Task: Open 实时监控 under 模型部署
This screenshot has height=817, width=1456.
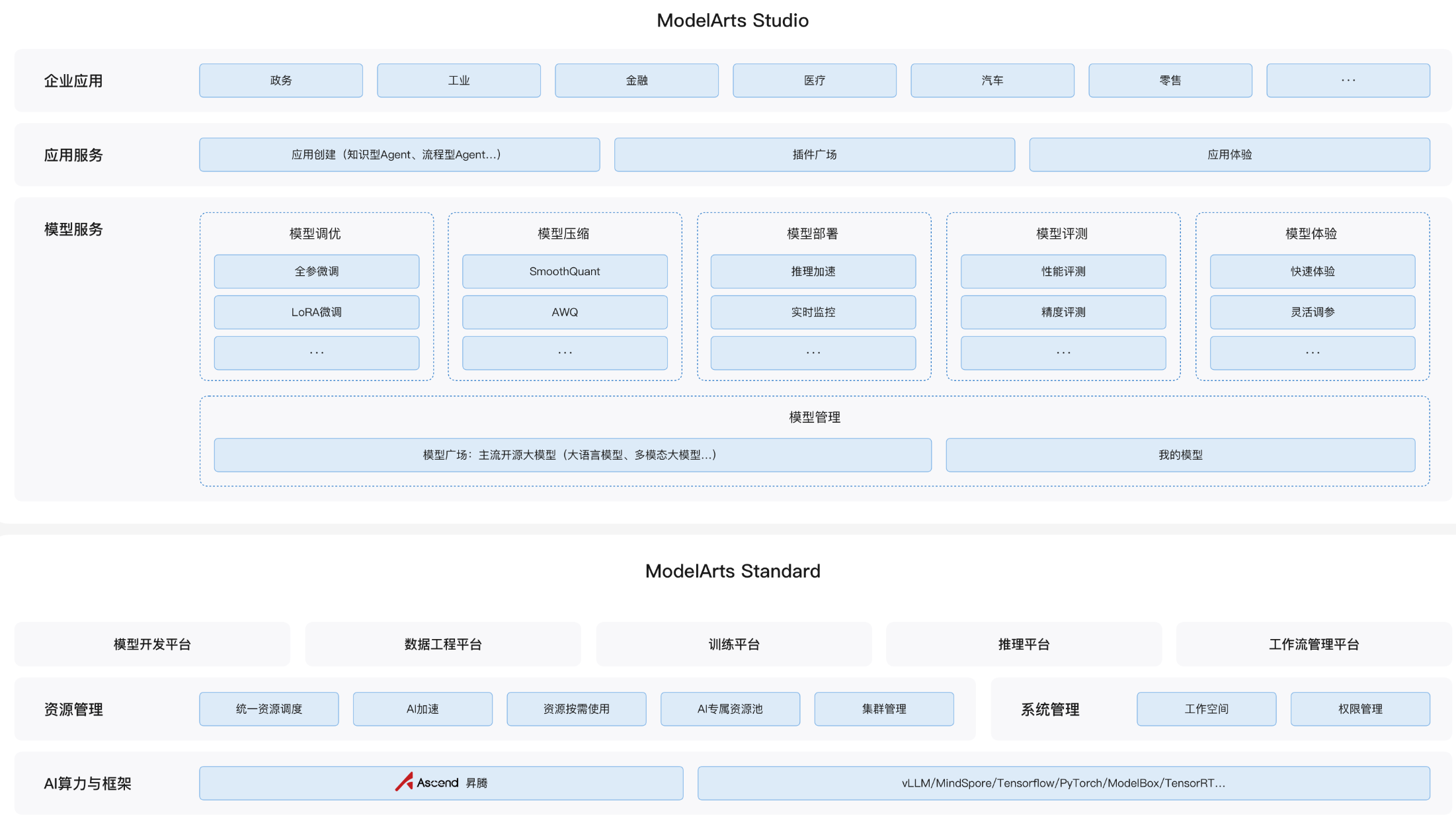Action: pos(813,312)
